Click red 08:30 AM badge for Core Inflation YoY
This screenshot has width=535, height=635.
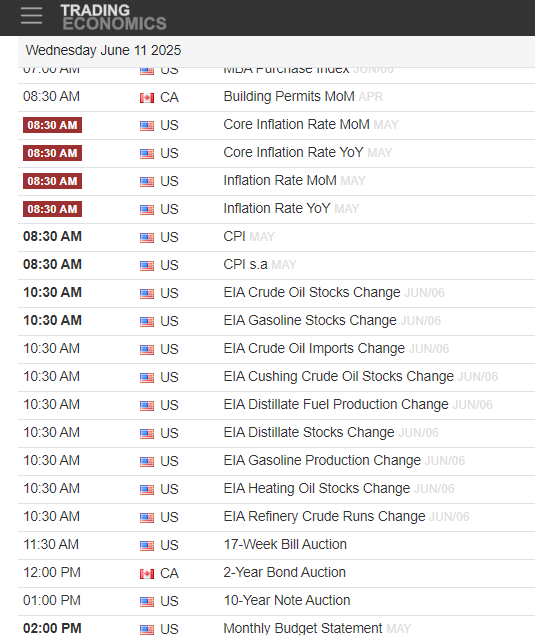pyautogui.click(x=52, y=153)
